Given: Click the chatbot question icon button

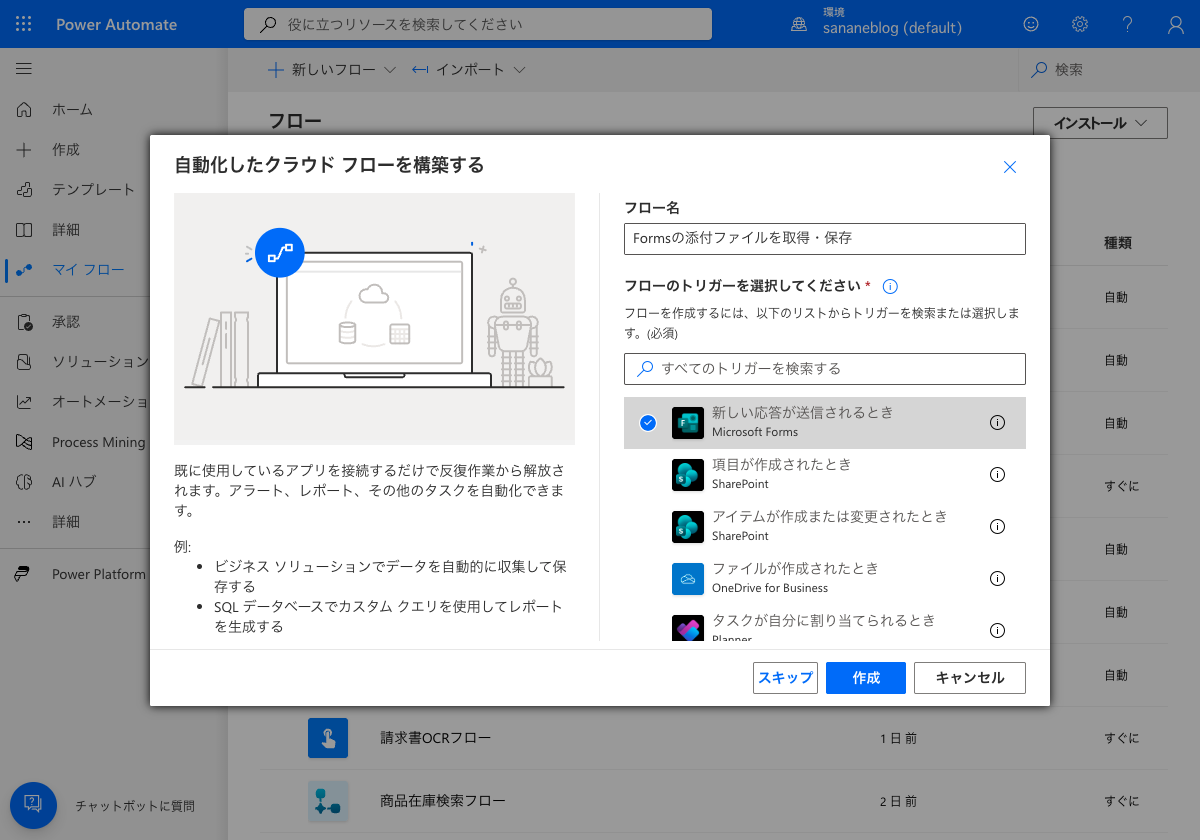Looking at the screenshot, I should pyautogui.click(x=33, y=804).
